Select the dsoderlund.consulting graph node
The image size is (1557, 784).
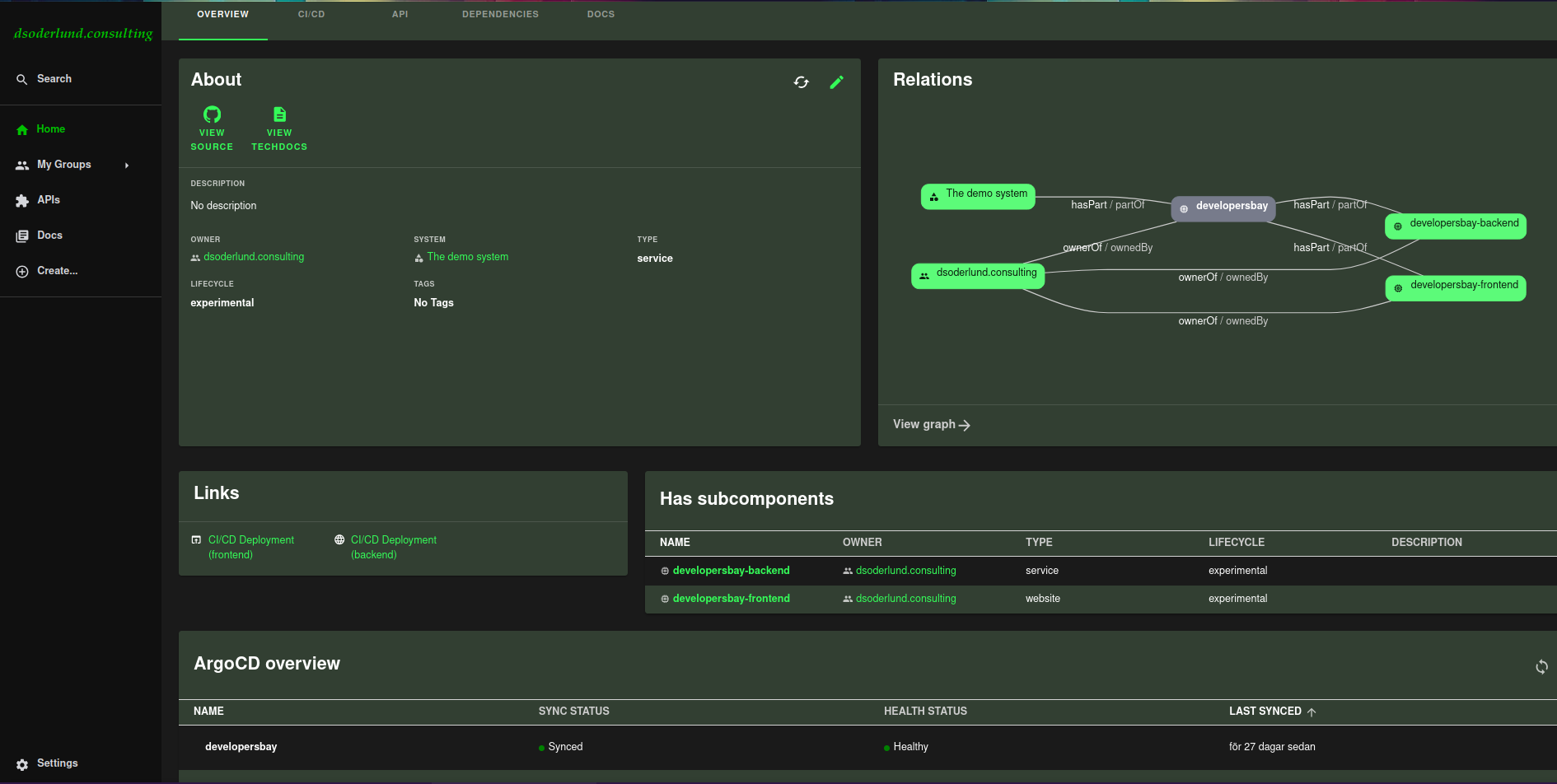click(978, 276)
